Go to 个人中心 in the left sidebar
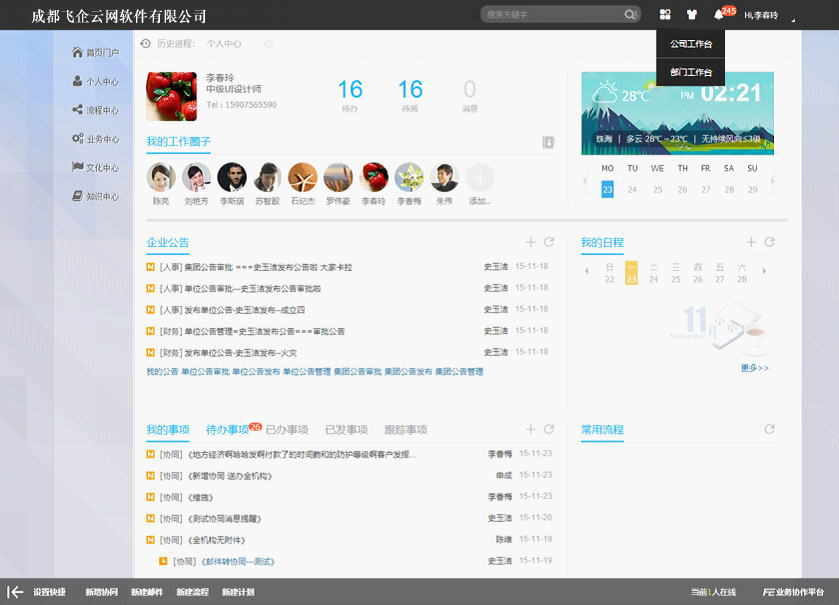This screenshot has width=839, height=605. (95, 81)
